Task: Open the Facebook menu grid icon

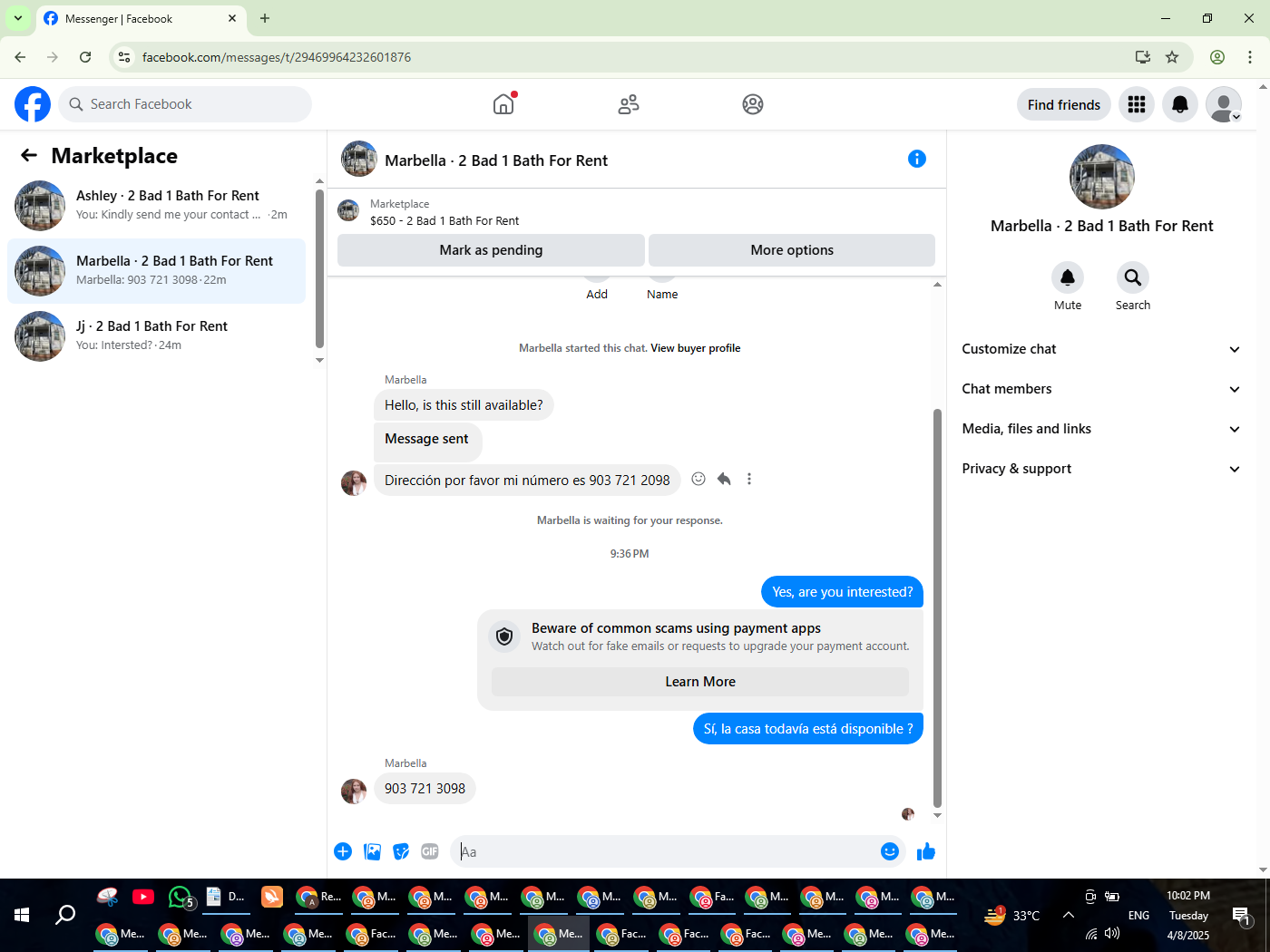Action: coord(1137,104)
